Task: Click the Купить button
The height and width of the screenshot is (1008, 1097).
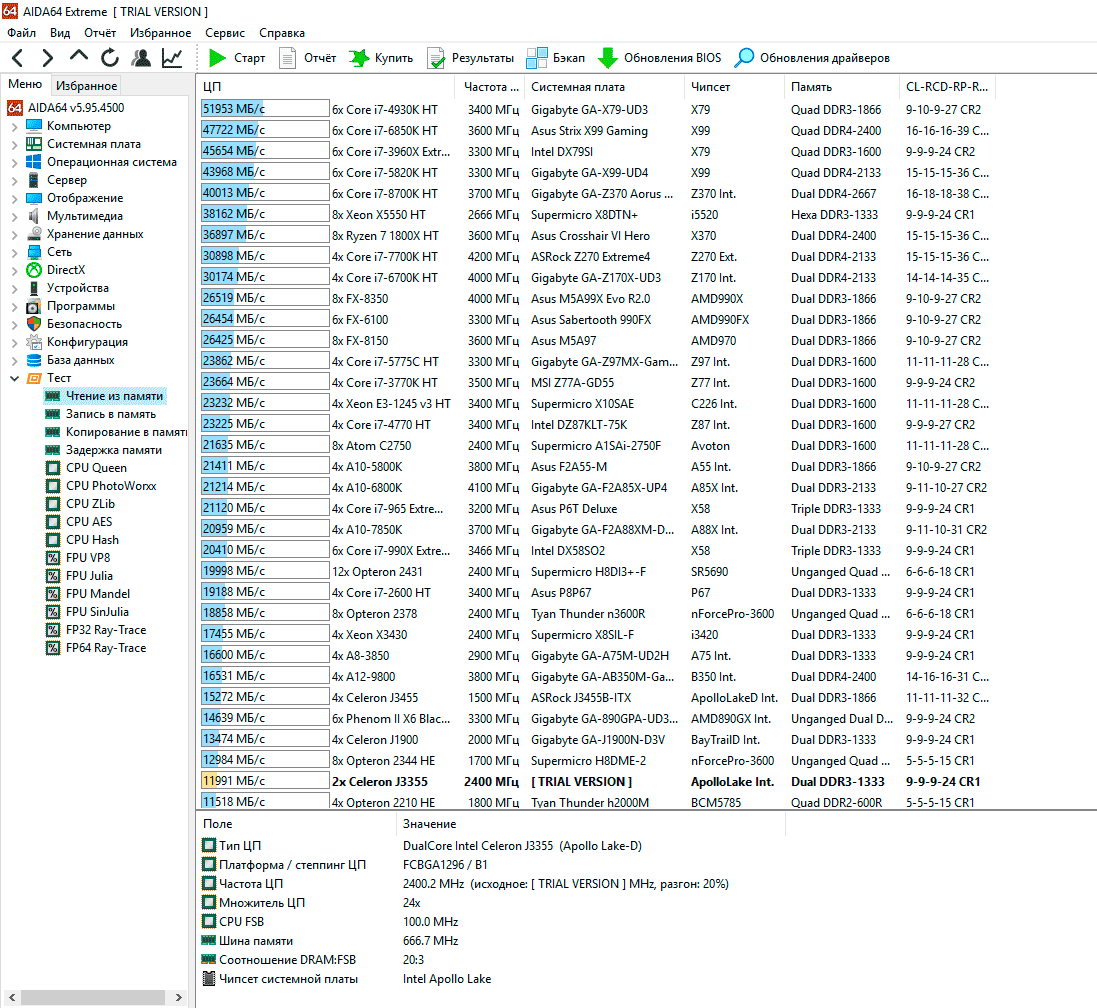Action: [381, 58]
